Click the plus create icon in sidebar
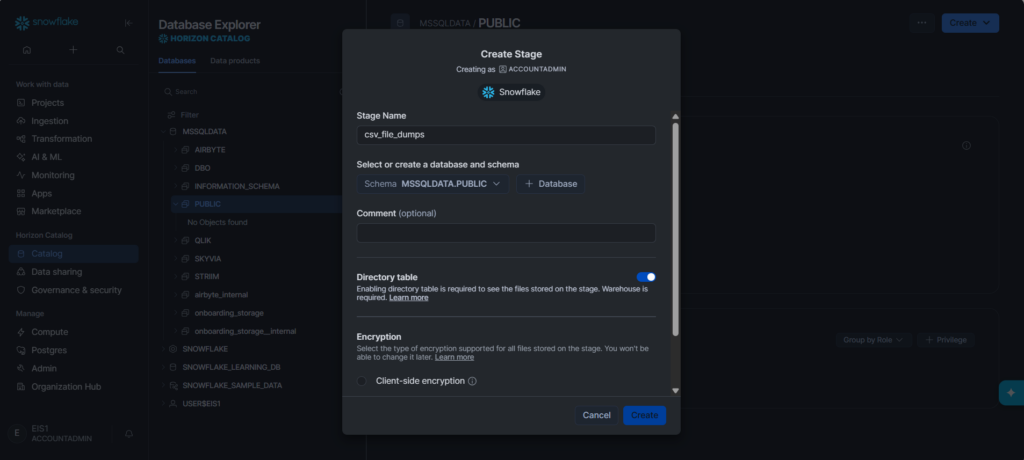Screen dimensions: 1024x460 click(73, 50)
